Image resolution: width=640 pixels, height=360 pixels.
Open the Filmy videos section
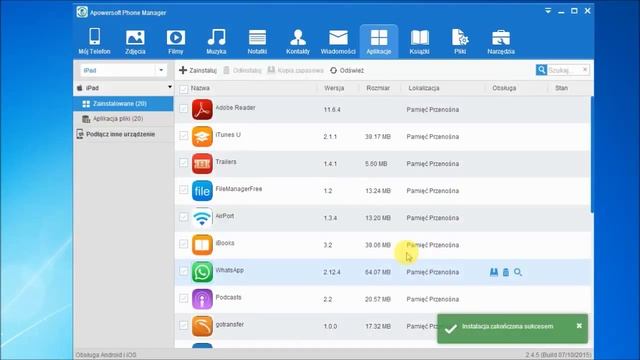pos(176,41)
